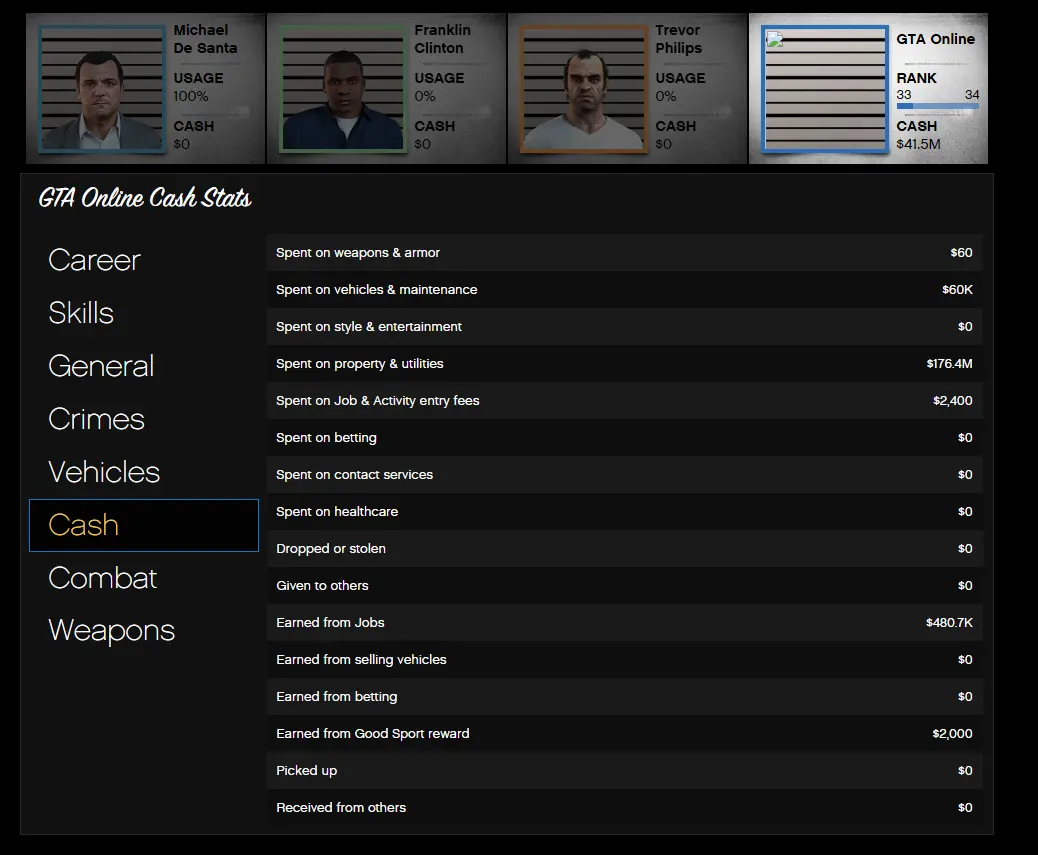The width and height of the screenshot is (1038, 855).
Task: Click the Franklin Clinton name label
Action: click(442, 39)
